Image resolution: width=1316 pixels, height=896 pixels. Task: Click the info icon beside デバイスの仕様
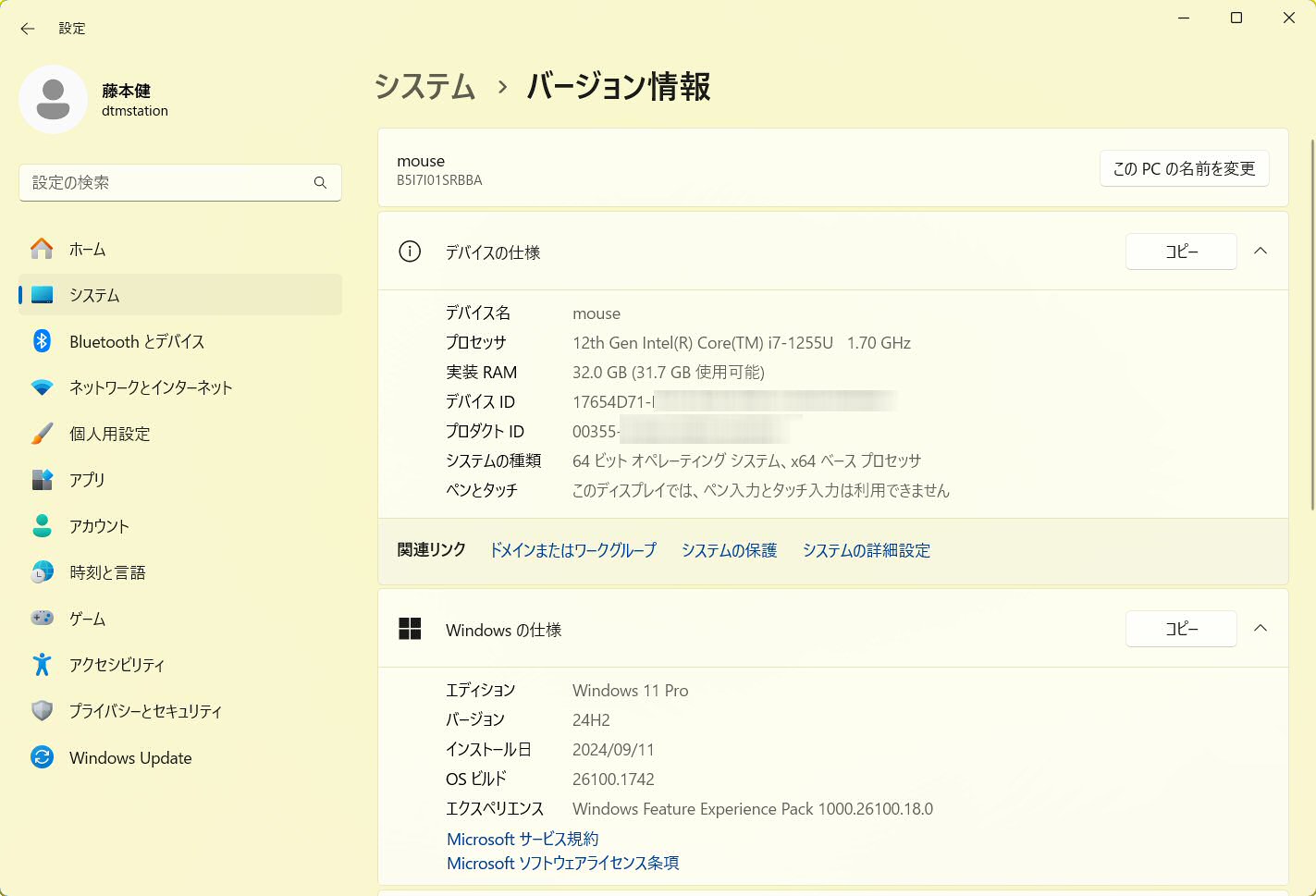point(410,252)
